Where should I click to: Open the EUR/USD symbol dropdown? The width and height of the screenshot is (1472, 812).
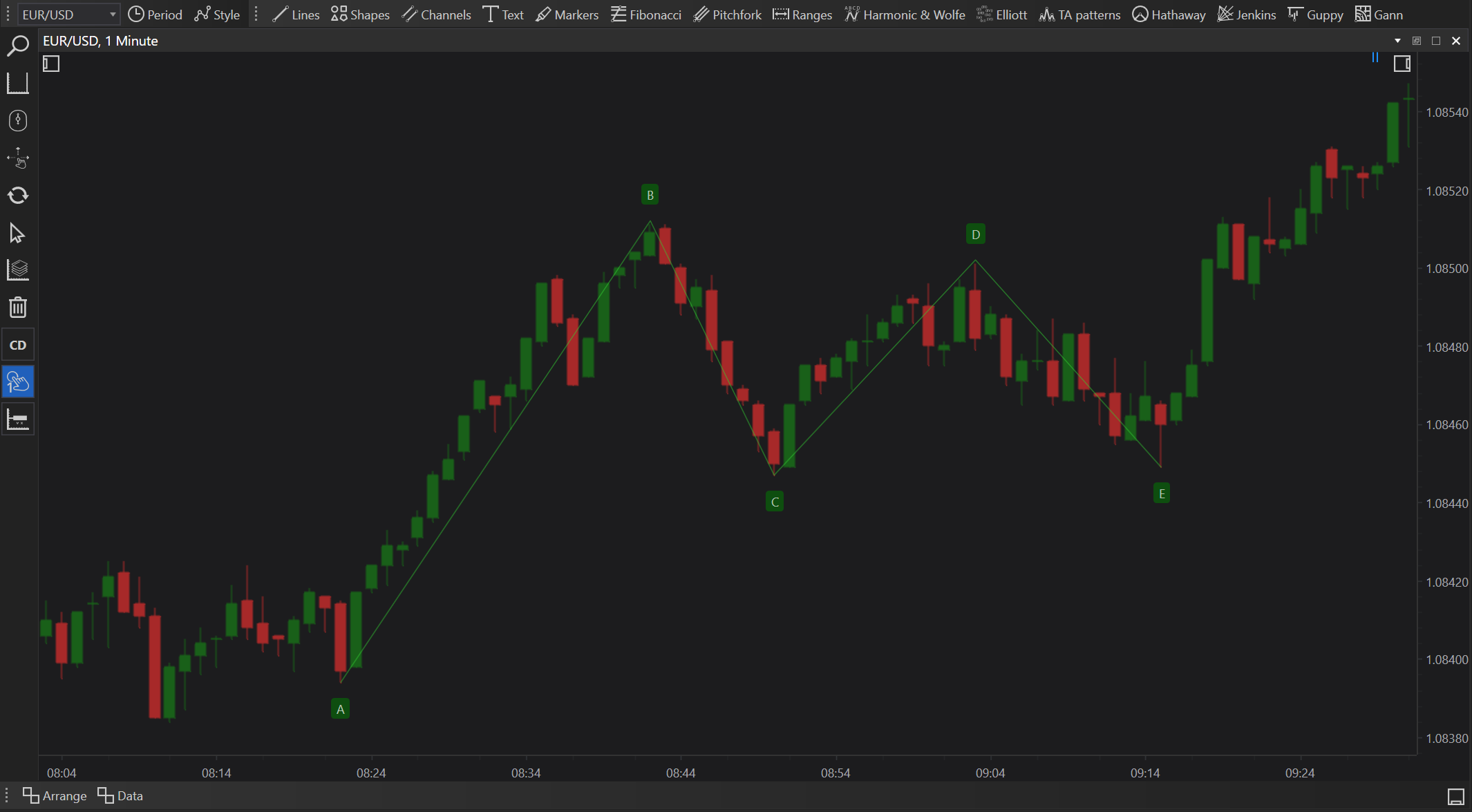pyautogui.click(x=112, y=15)
